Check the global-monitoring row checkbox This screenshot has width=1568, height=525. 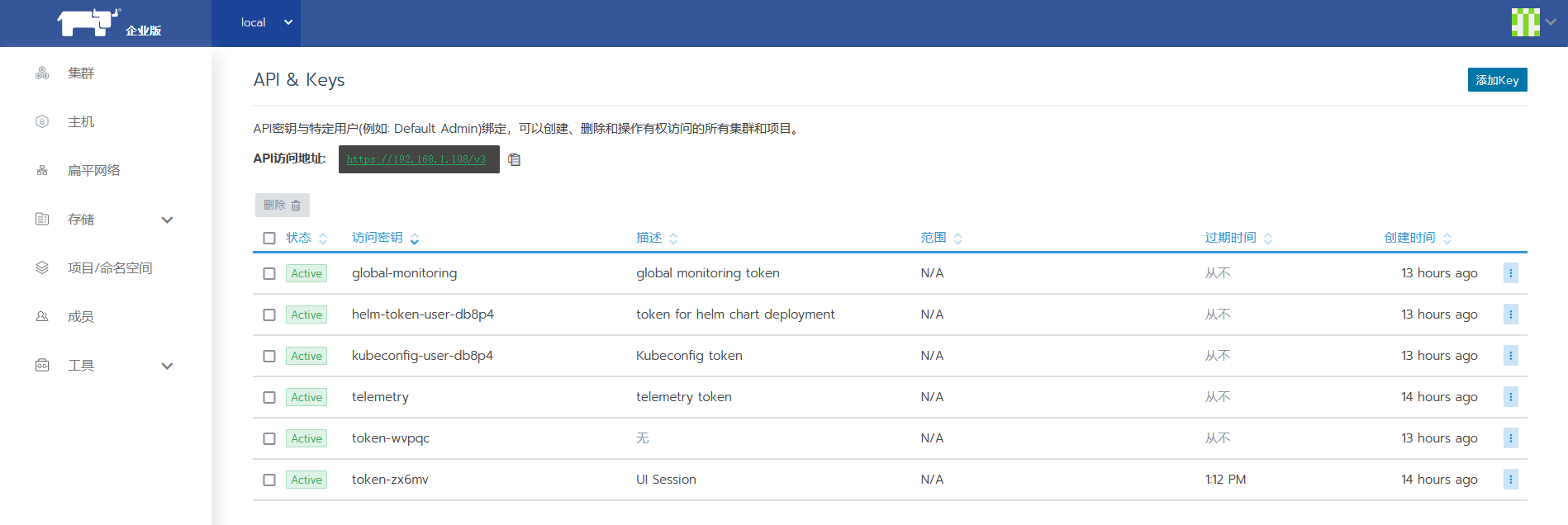269,273
